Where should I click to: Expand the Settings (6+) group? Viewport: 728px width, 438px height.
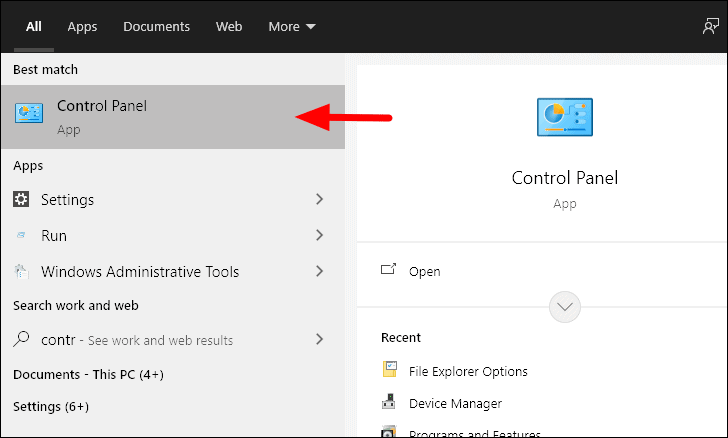click(x=51, y=406)
